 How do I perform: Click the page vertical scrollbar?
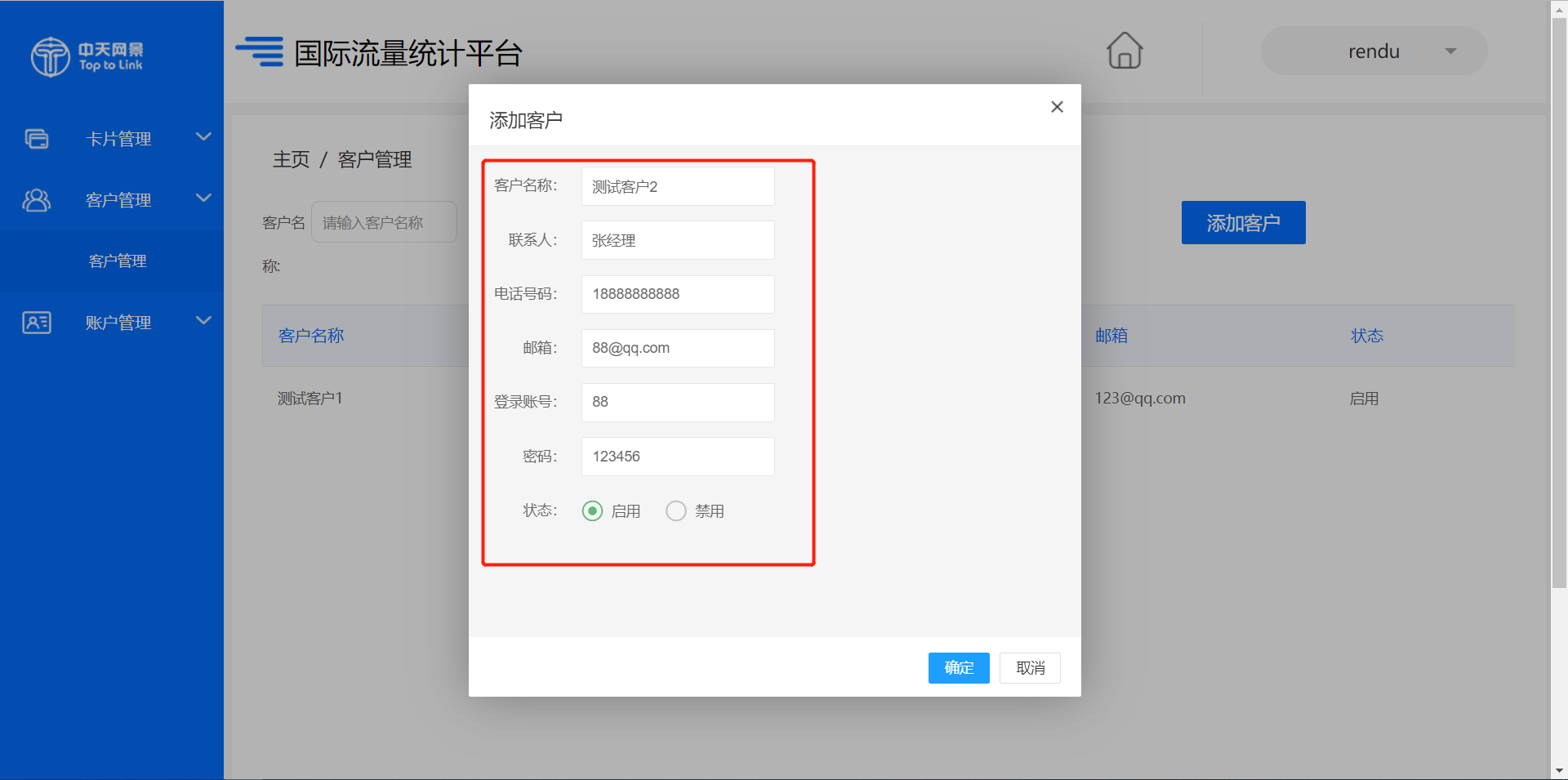1559,302
